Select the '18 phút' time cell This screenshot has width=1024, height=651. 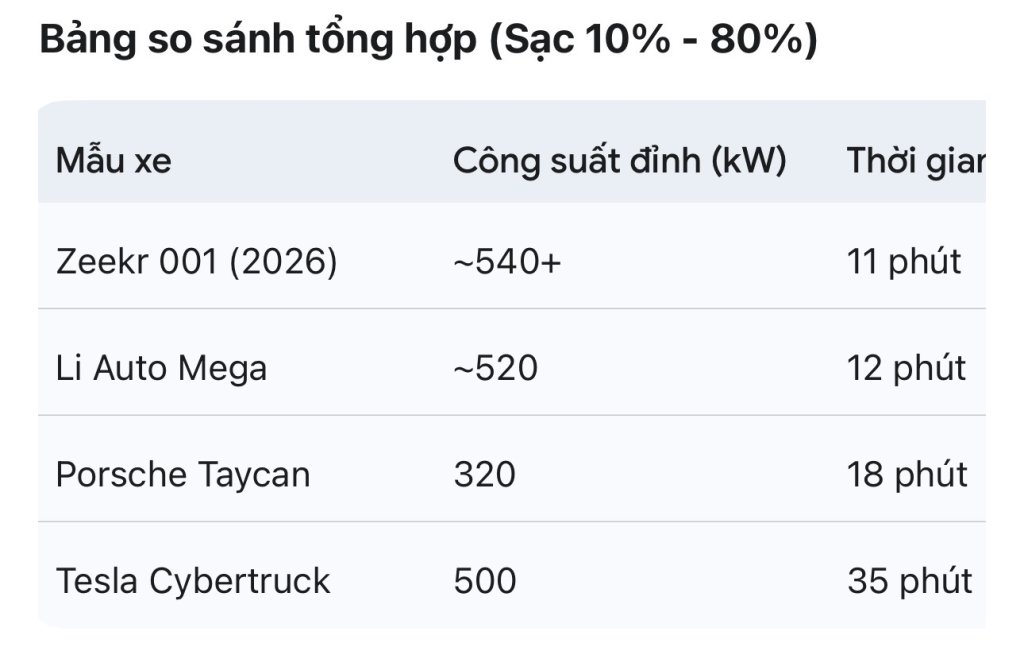[907, 475]
